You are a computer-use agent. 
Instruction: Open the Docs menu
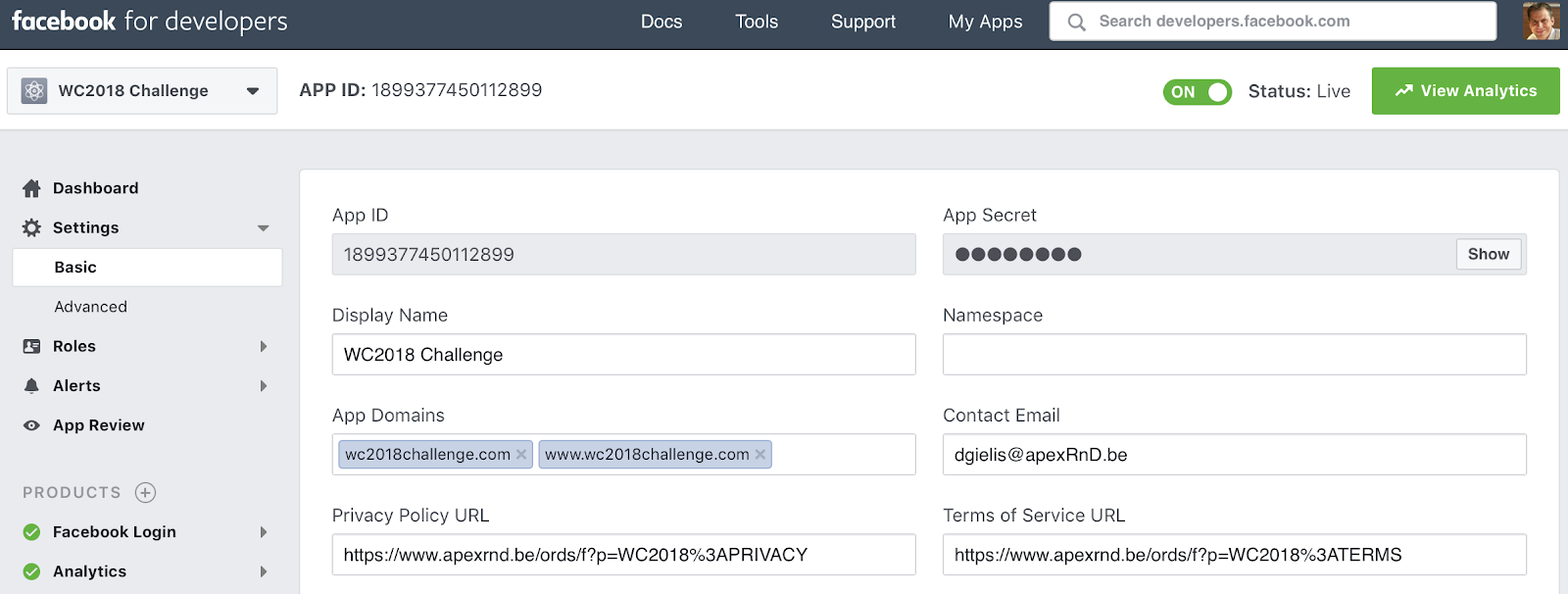click(x=661, y=22)
